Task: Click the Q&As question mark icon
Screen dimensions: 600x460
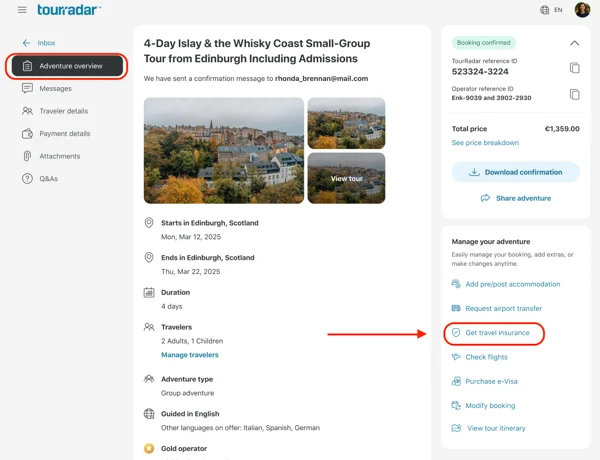Action: click(x=27, y=179)
